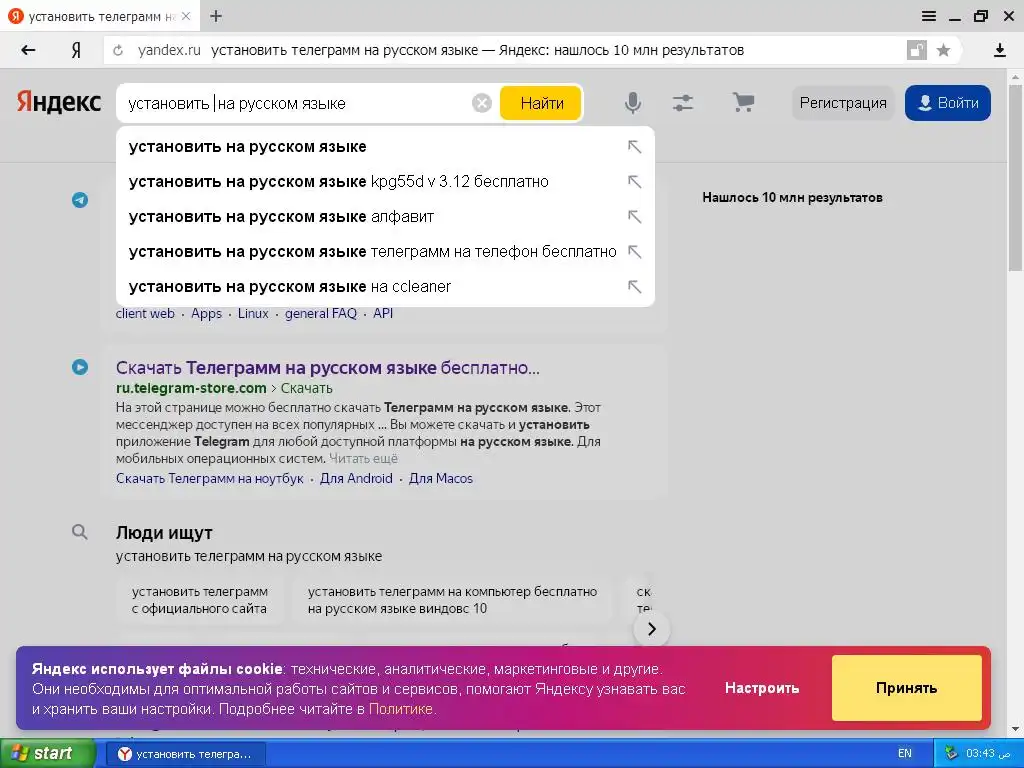
Task: Select chip 'установить телеграмм на компьютер бесплатно'
Action: tap(452, 600)
